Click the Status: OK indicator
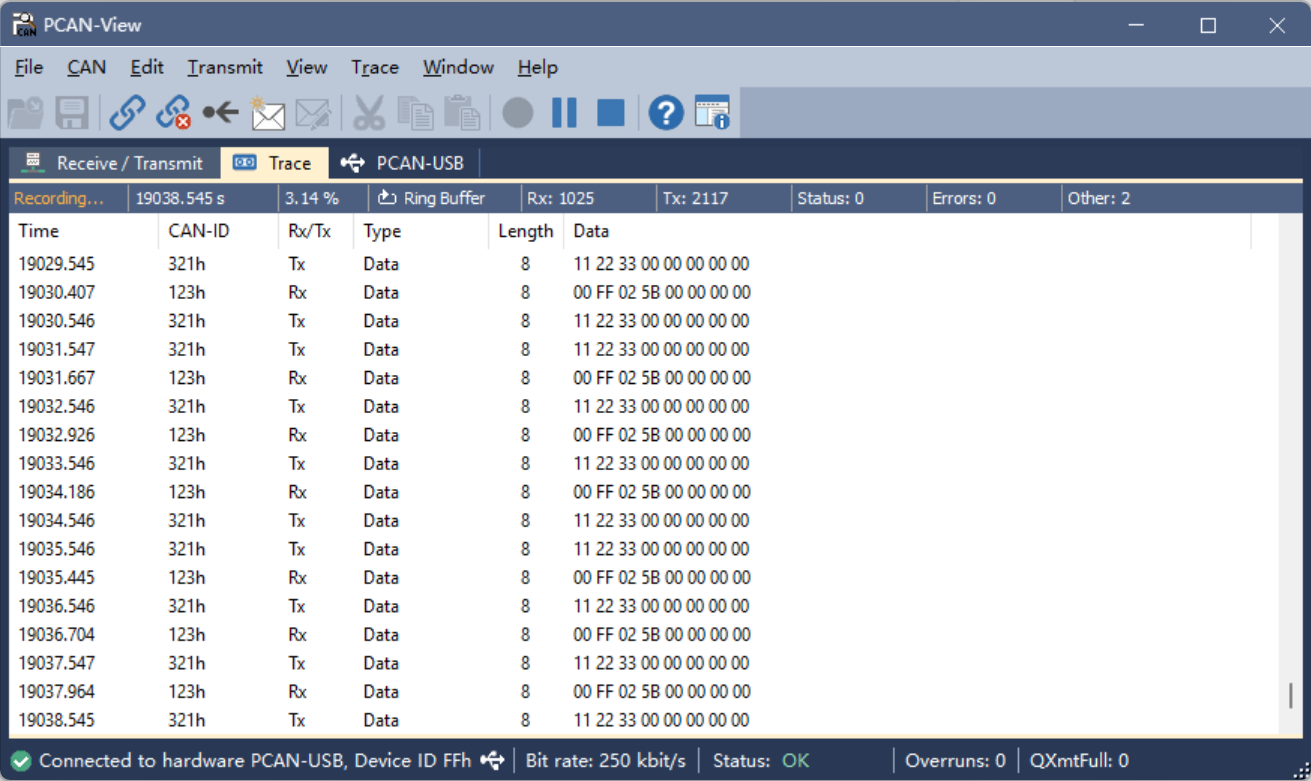Screen dimensions: 1311x781 [x=761, y=761]
